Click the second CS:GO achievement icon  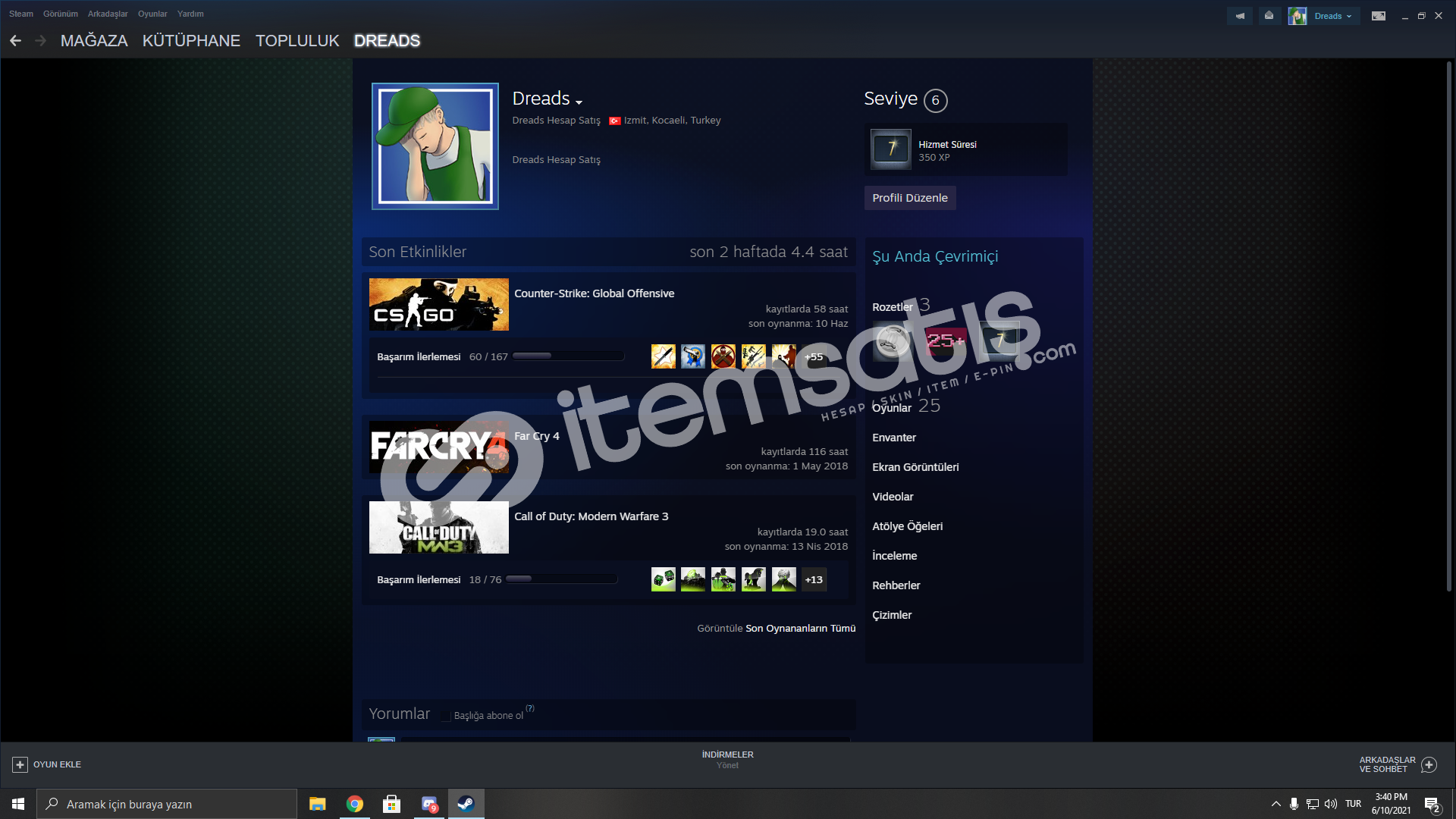pos(693,356)
